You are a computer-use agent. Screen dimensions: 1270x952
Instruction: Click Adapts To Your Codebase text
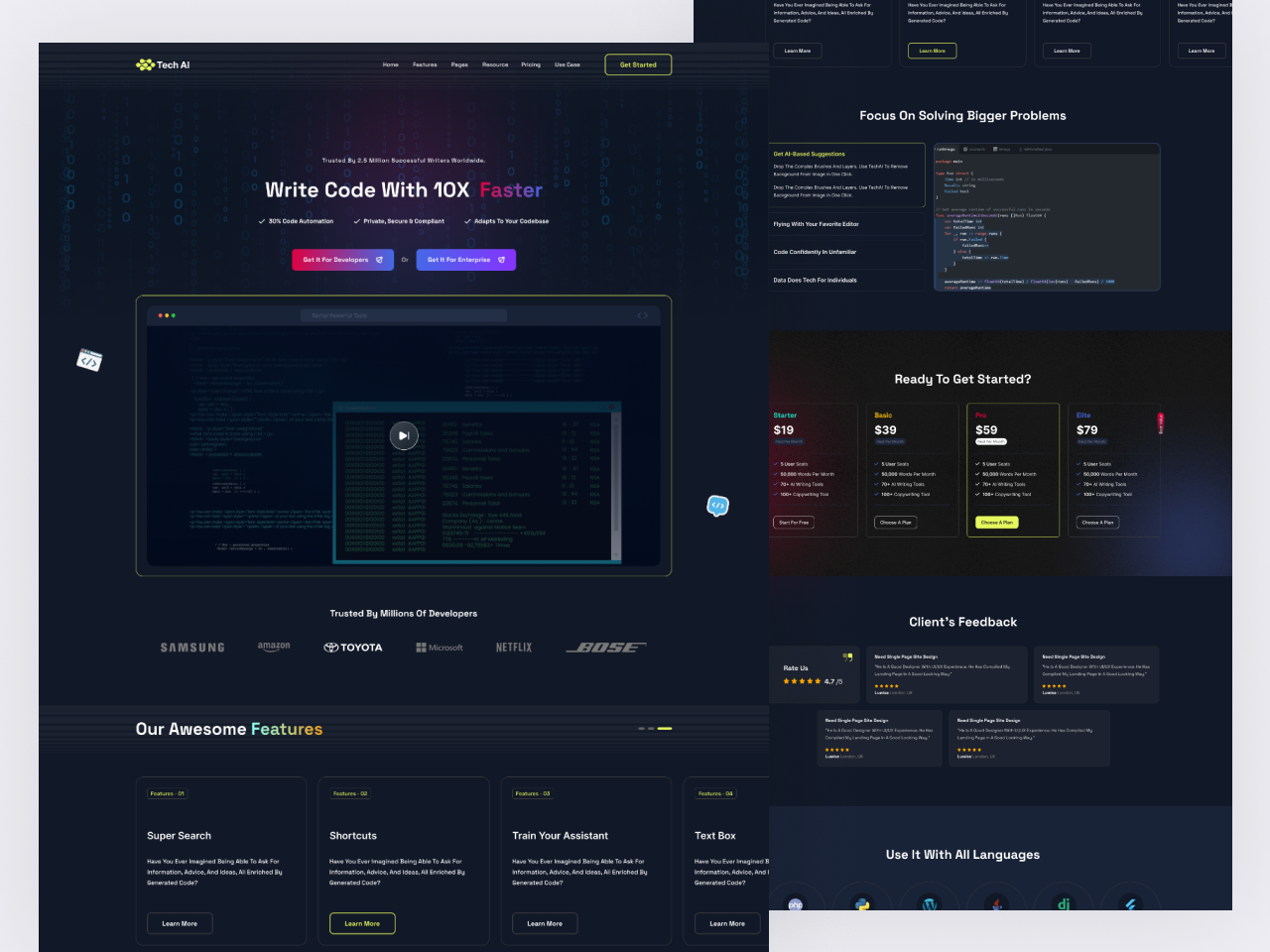click(511, 221)
